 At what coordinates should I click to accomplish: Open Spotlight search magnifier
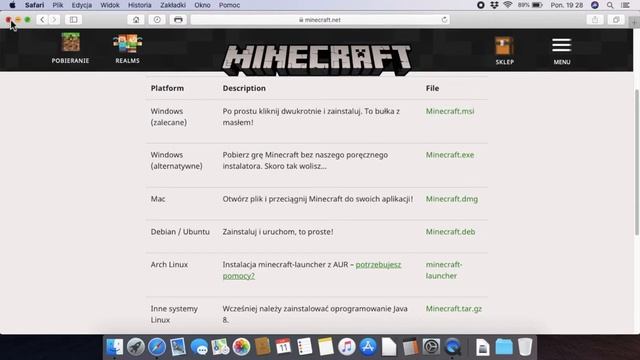[x=610, y=5]
